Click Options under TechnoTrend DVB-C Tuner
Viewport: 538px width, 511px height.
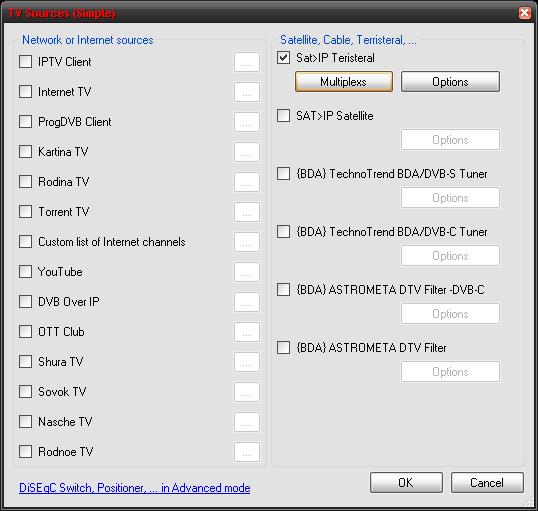pos(450,256)
